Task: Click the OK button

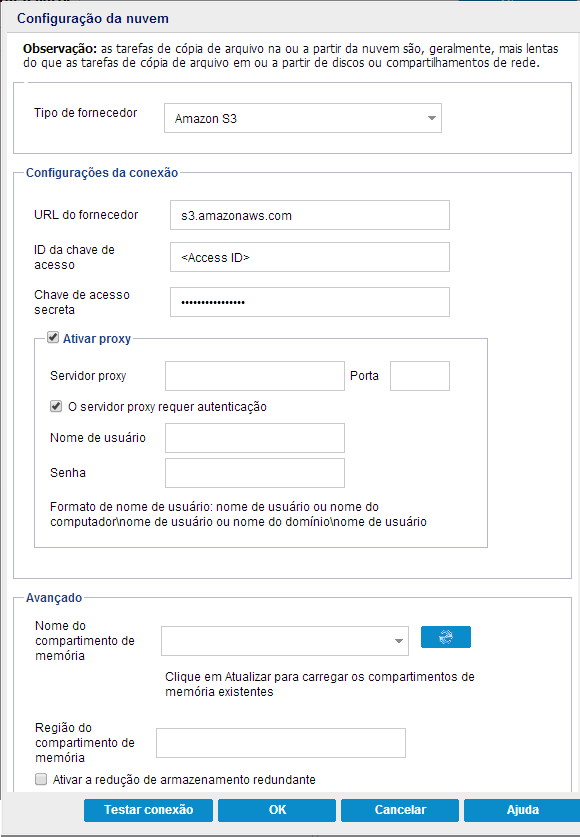Action: [277, 810]
